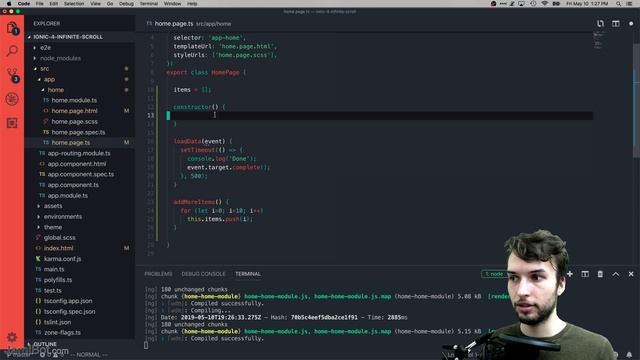
Task: Open the Extensions view in activity bar
Action: click(x=12, y=123)
